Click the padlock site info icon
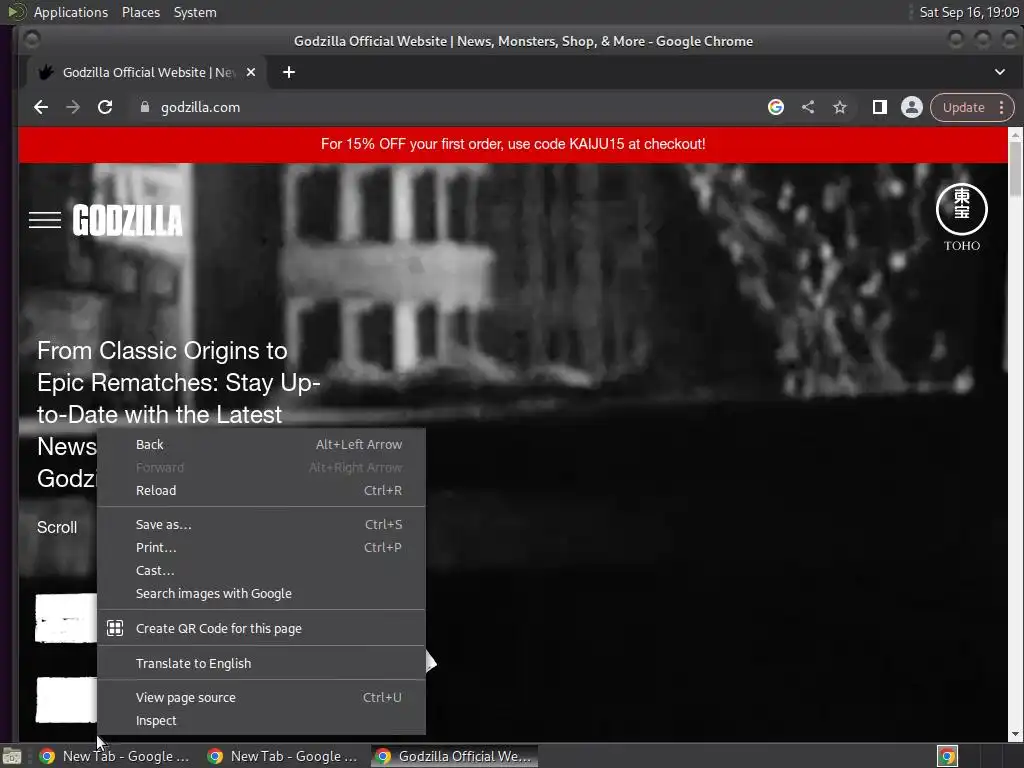The image size is (1024, 768). tap(144, 107)
